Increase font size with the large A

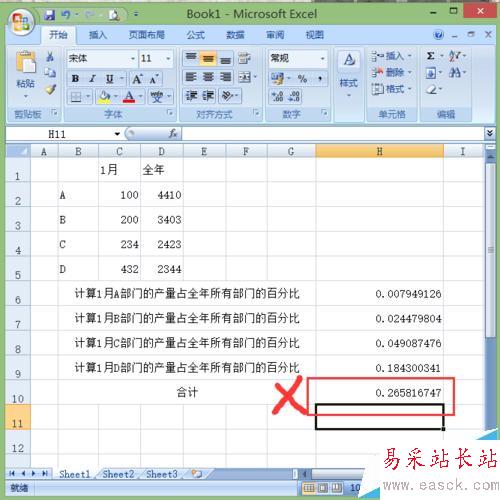(x=137, y=79)
